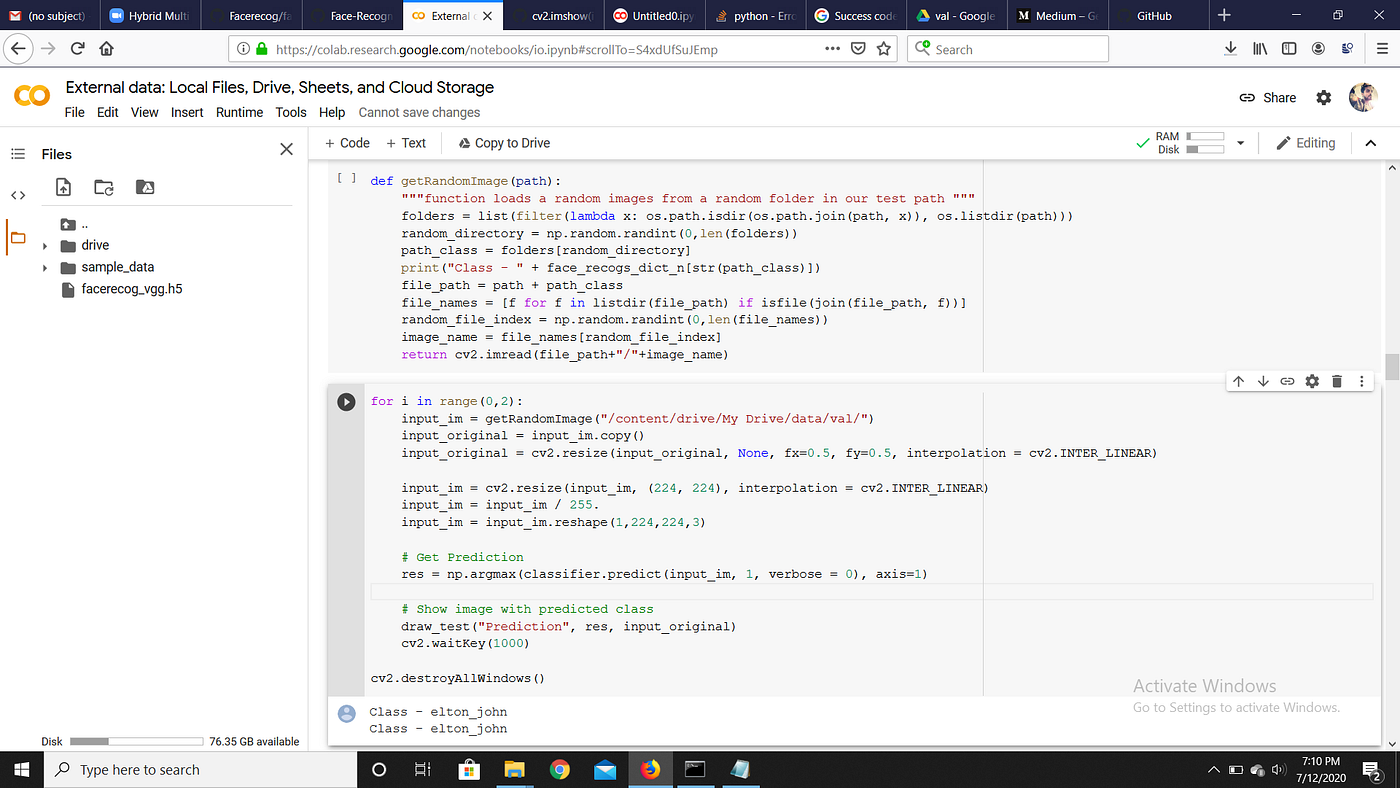Expand the drive folder
The height and width of the screenshot is (788, 1400).
pyautogui.click(x=45, y=245)
